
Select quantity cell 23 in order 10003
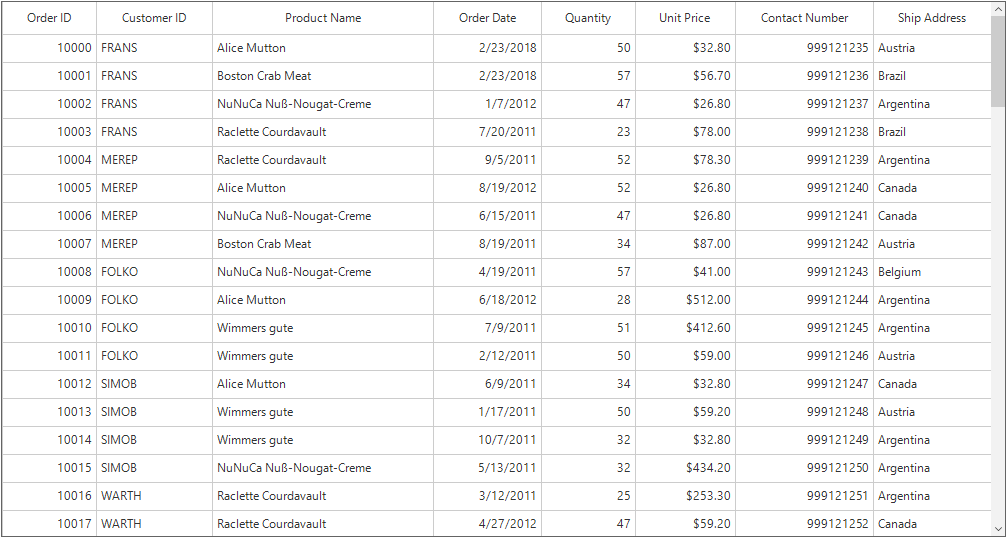pos(588,132)
